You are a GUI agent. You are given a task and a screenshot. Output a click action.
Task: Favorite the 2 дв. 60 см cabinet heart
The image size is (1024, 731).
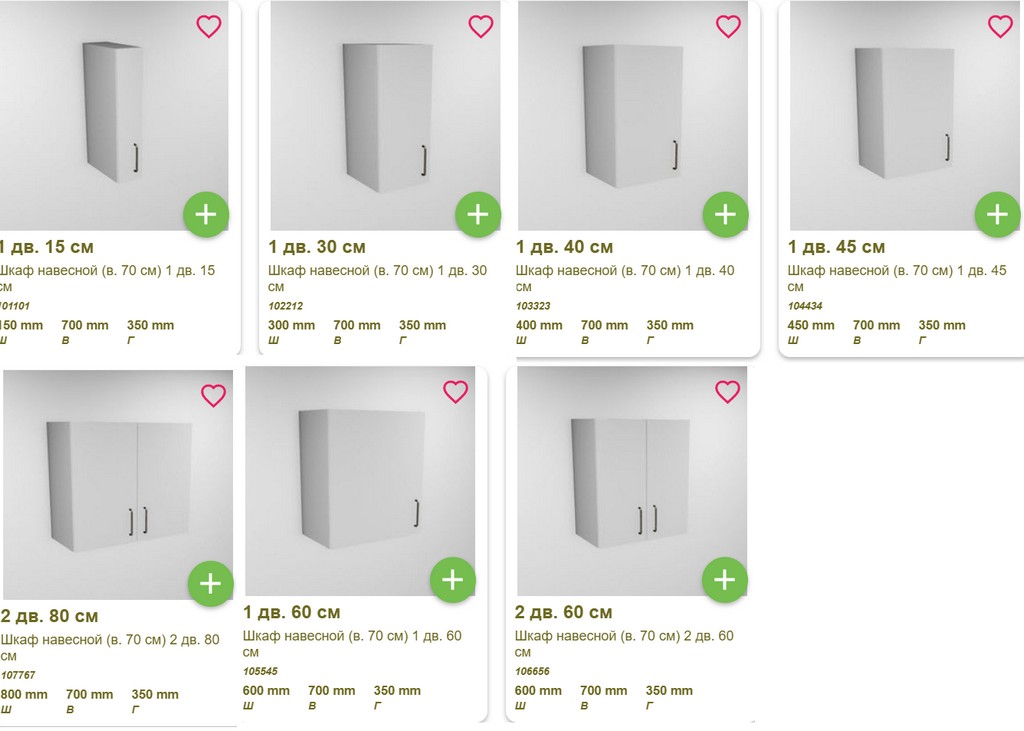(x=727, y=392)
